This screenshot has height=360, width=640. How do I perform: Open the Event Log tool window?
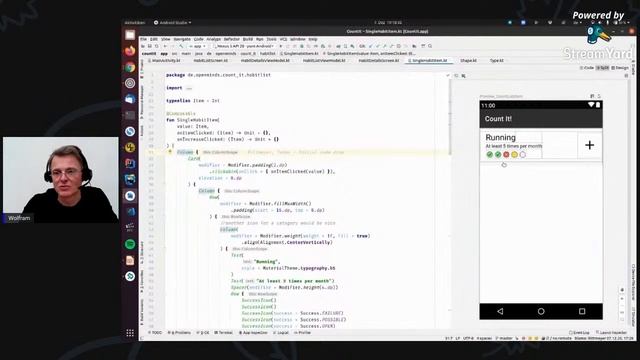579,333
